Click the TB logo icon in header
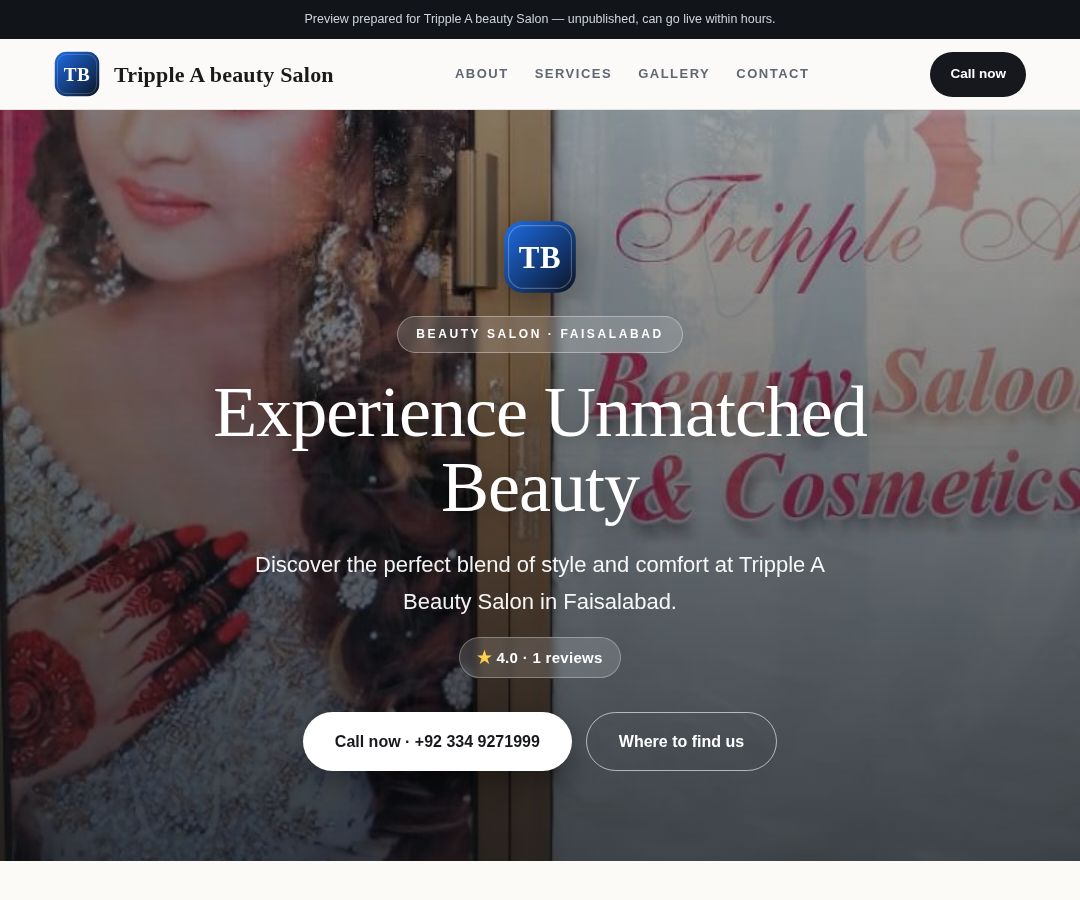The image size is (1080, 900). click(76, 74)
